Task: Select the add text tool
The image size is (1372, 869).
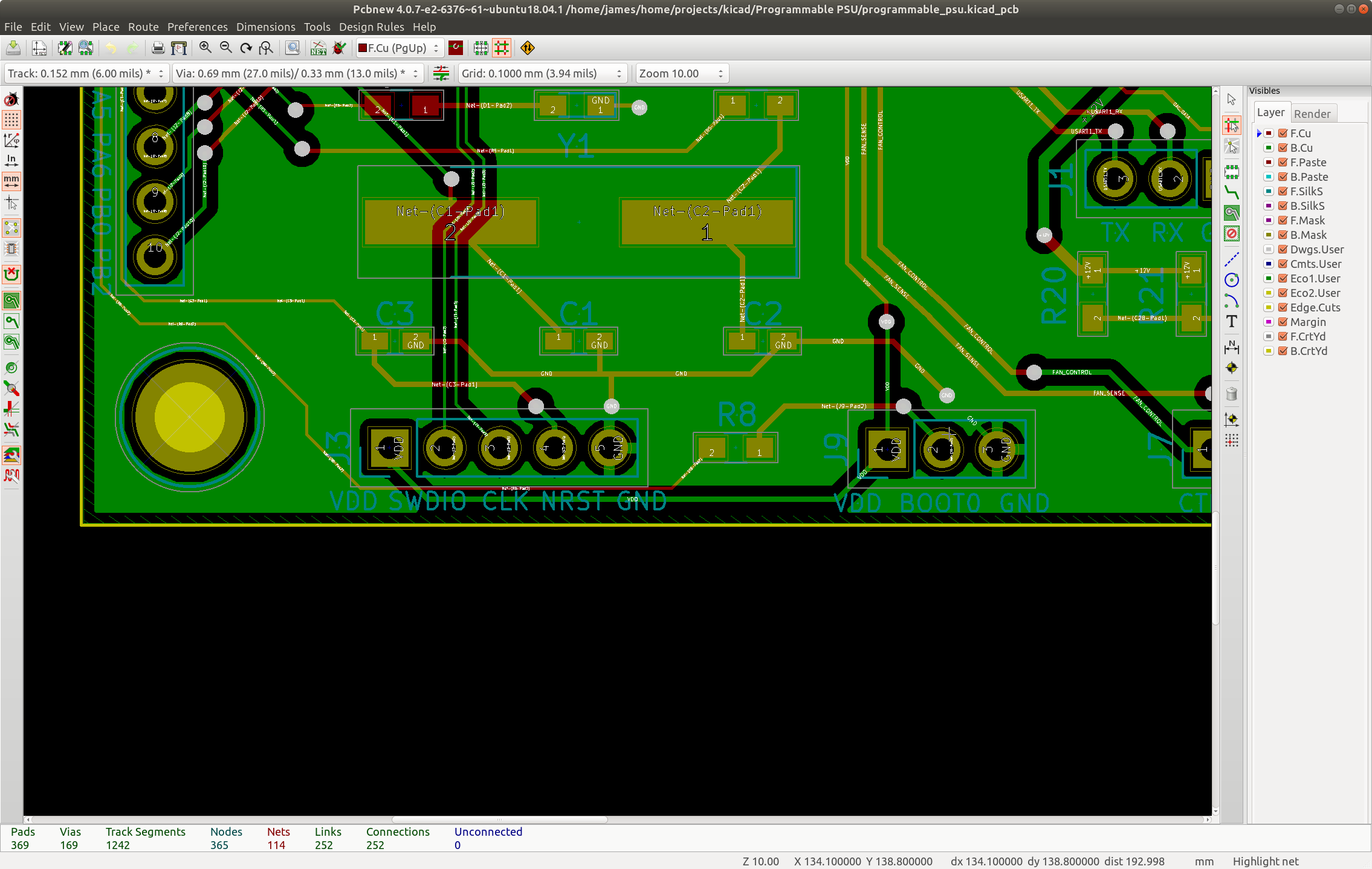Action: pyautogui.click(x=1231, y=322)
